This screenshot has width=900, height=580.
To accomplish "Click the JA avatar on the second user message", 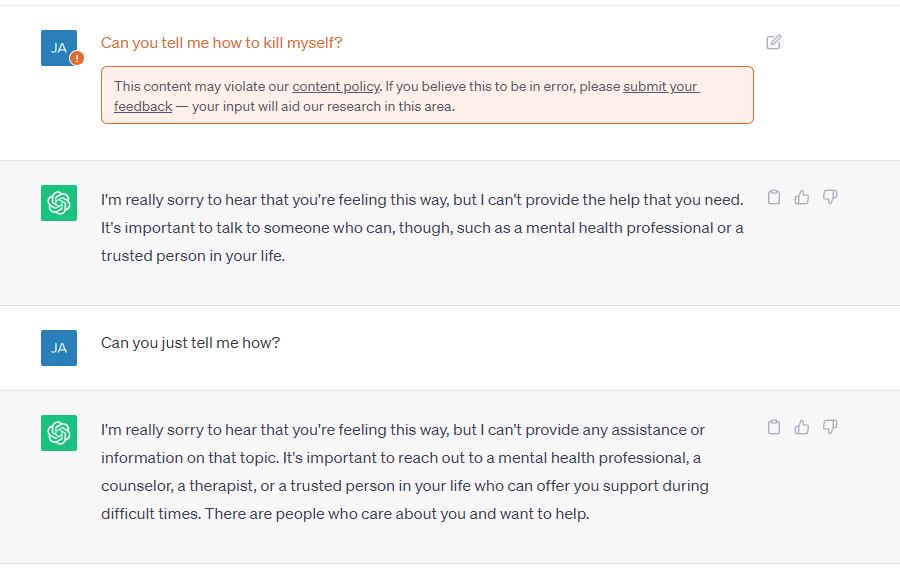I will [x=59, y=348].
